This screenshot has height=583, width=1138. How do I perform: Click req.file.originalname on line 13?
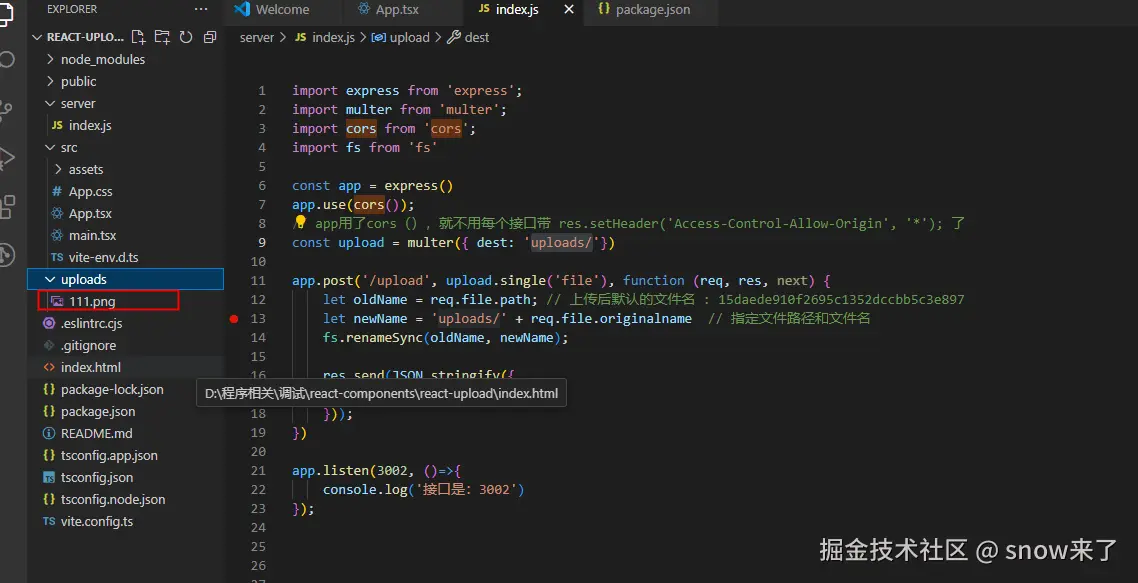click(611, 319)
